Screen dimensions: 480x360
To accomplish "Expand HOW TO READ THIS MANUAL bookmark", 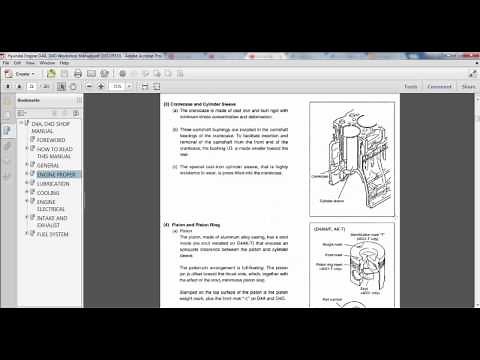I will (27, 148).
